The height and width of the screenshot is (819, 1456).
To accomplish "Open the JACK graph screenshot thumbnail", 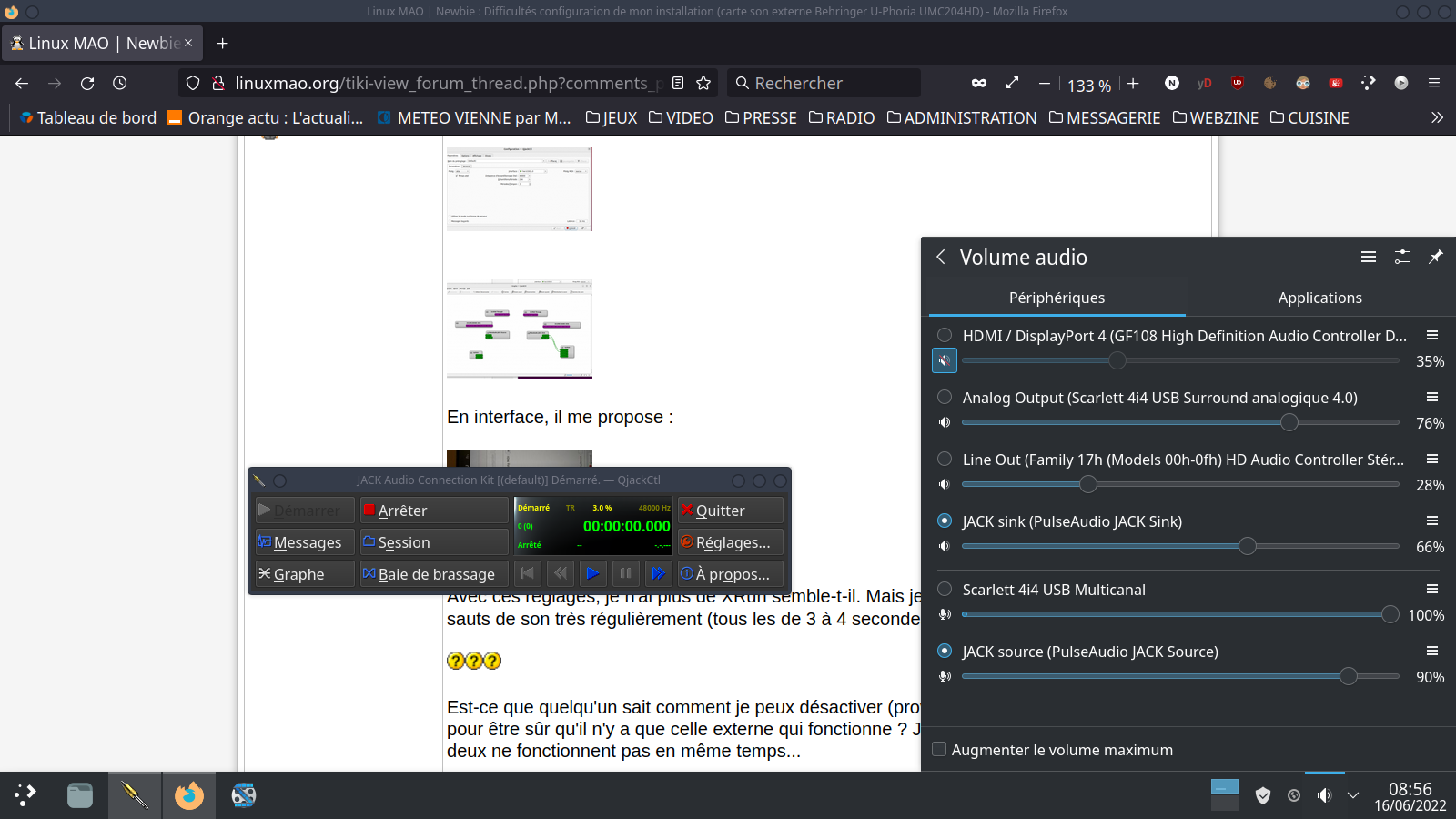I will point(520,329).
